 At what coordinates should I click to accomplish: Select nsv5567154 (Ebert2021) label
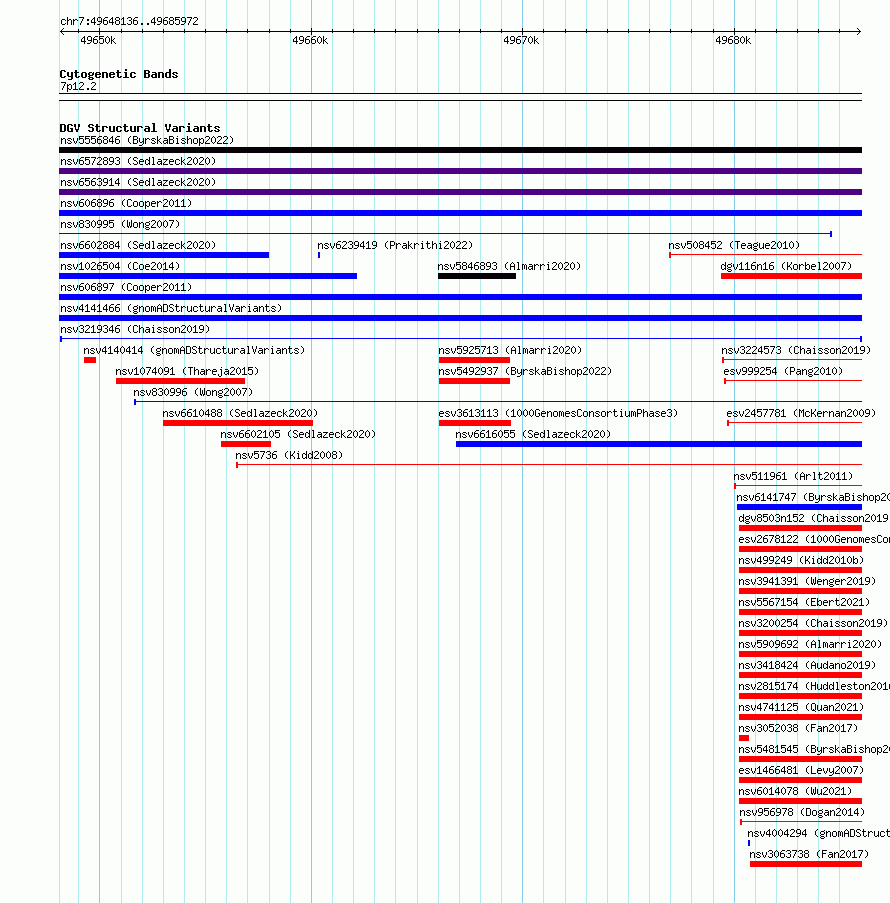[x=804, y=603]
